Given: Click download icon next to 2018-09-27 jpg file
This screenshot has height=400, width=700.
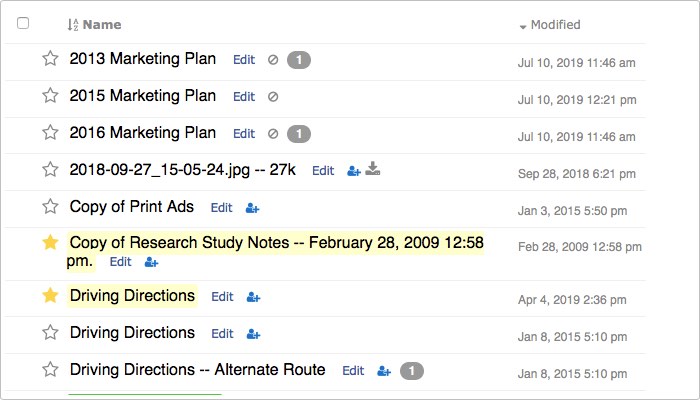Looking at the screenshot, I should 373,168.
